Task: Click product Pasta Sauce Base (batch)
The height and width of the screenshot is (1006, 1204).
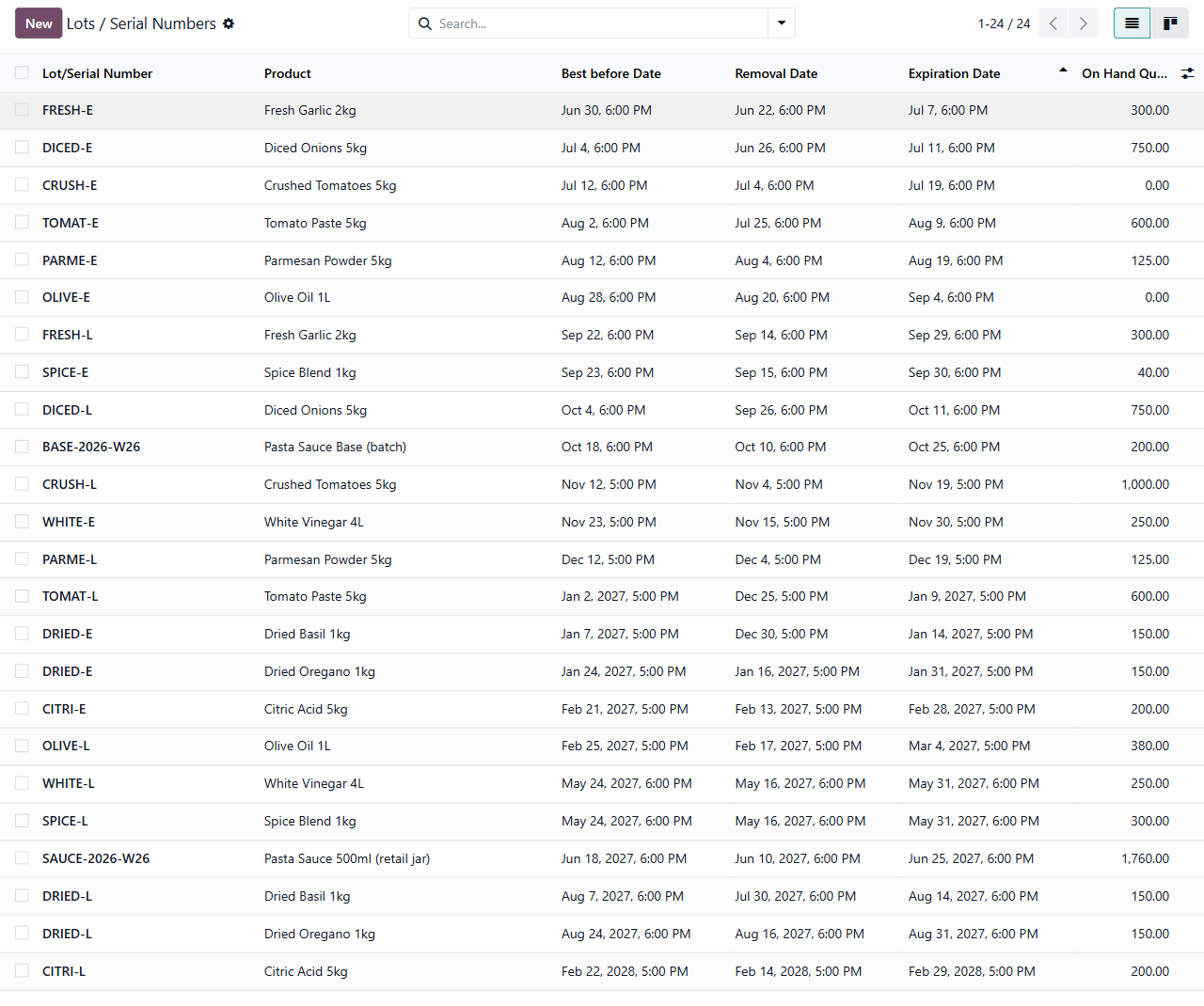Action: click(335, 447)
